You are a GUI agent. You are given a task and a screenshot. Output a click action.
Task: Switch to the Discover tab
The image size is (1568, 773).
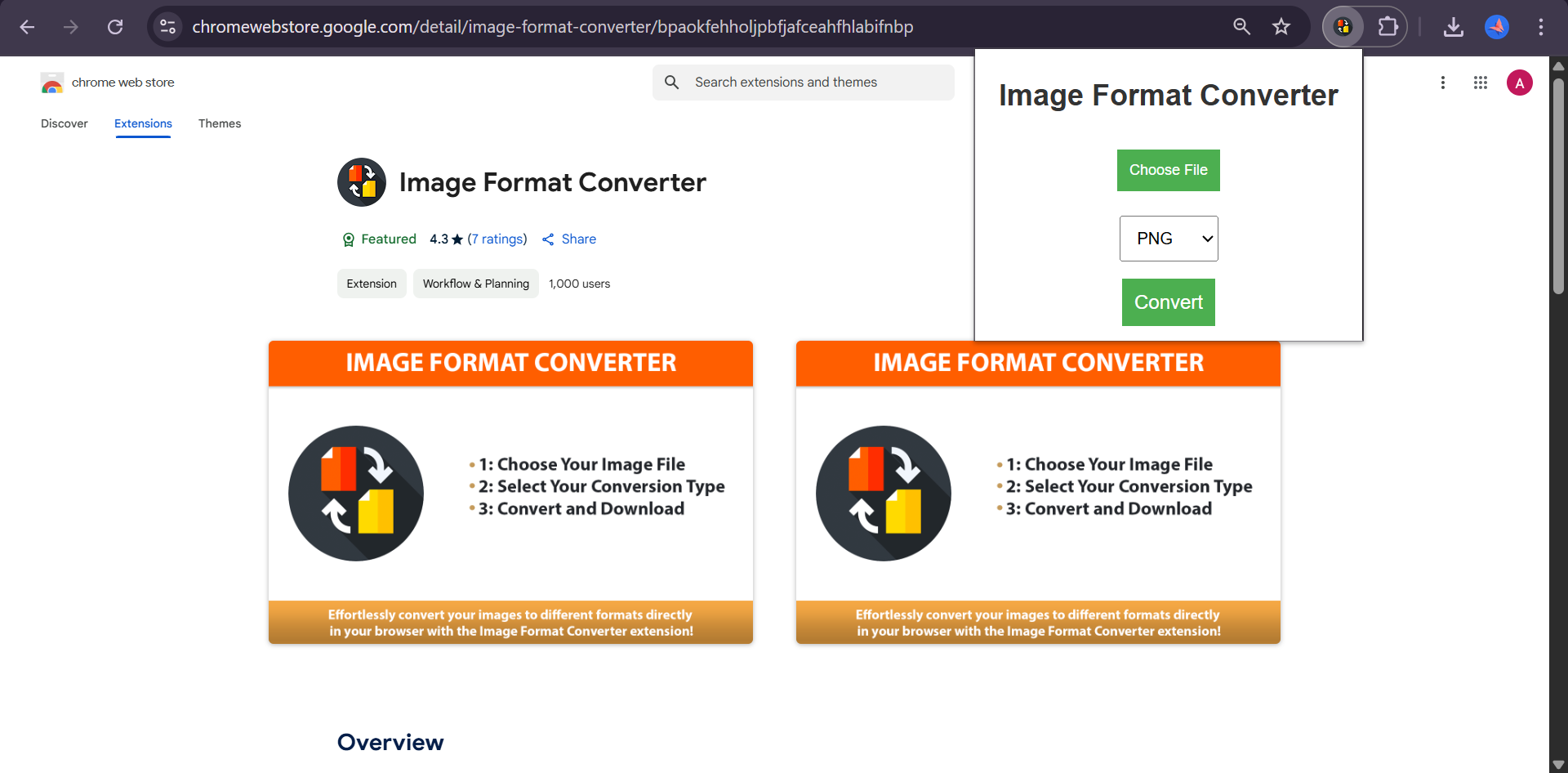click(64, 123)
